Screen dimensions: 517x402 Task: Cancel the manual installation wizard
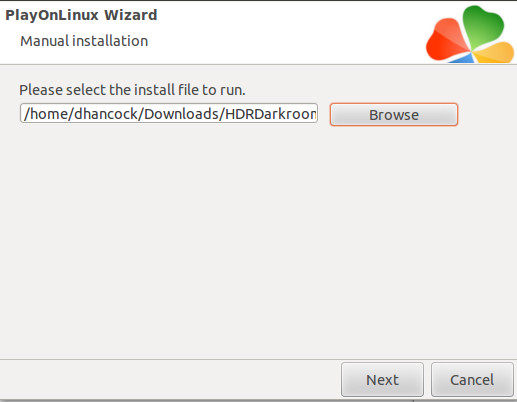point(472,380)
